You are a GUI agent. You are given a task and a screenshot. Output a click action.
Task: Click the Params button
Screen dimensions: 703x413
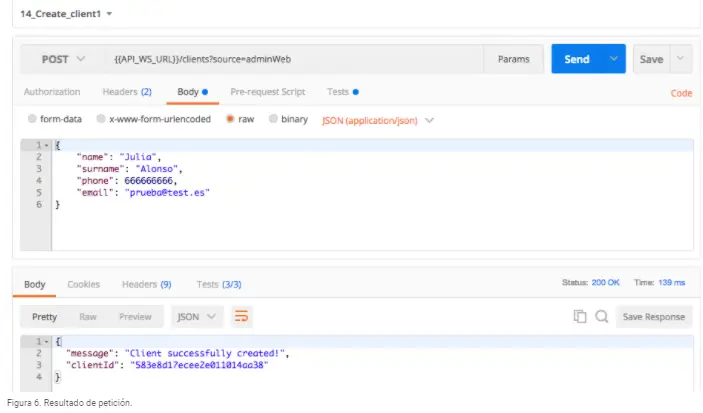(x=514, y=59)
